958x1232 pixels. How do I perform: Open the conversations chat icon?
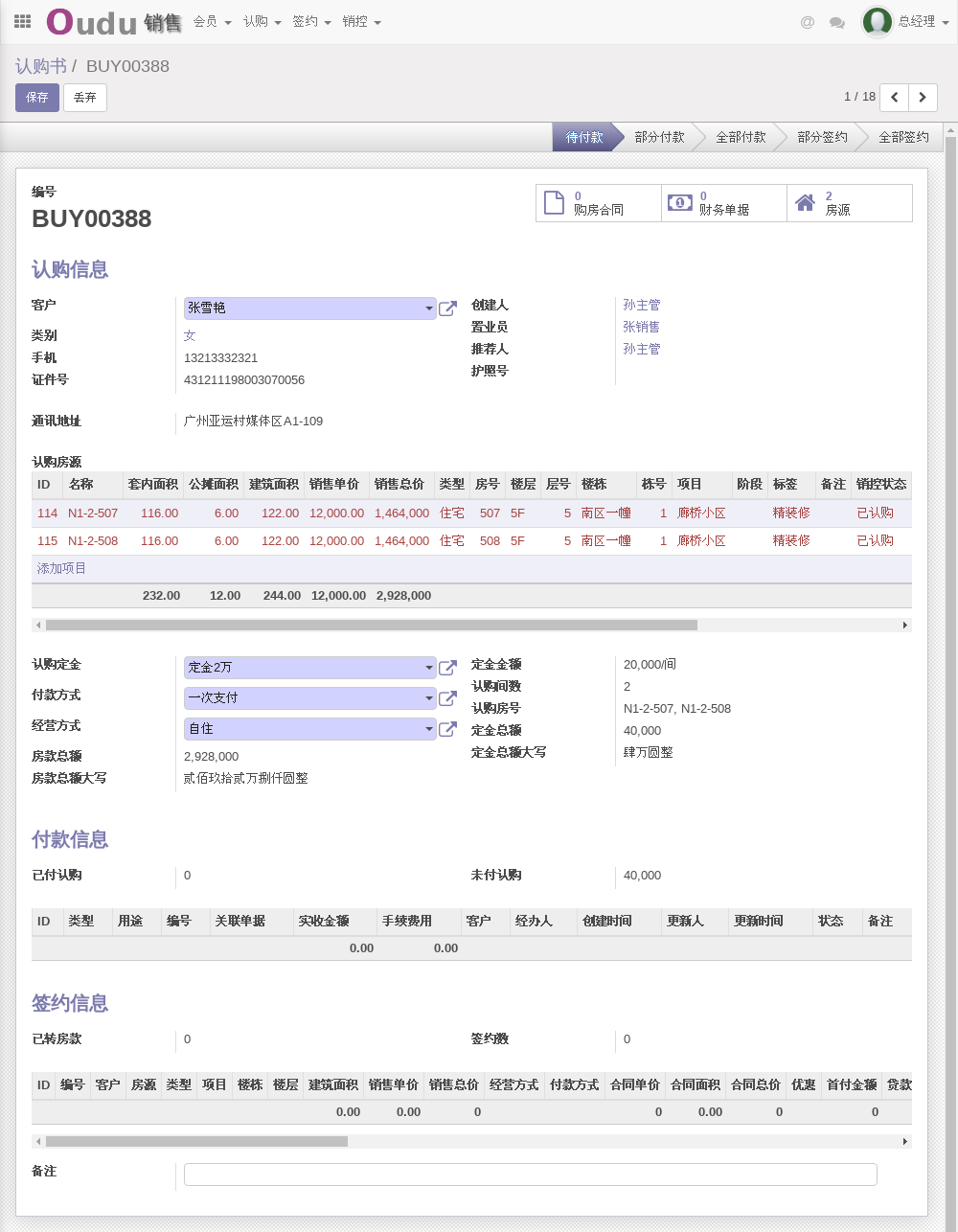(837, 22)
